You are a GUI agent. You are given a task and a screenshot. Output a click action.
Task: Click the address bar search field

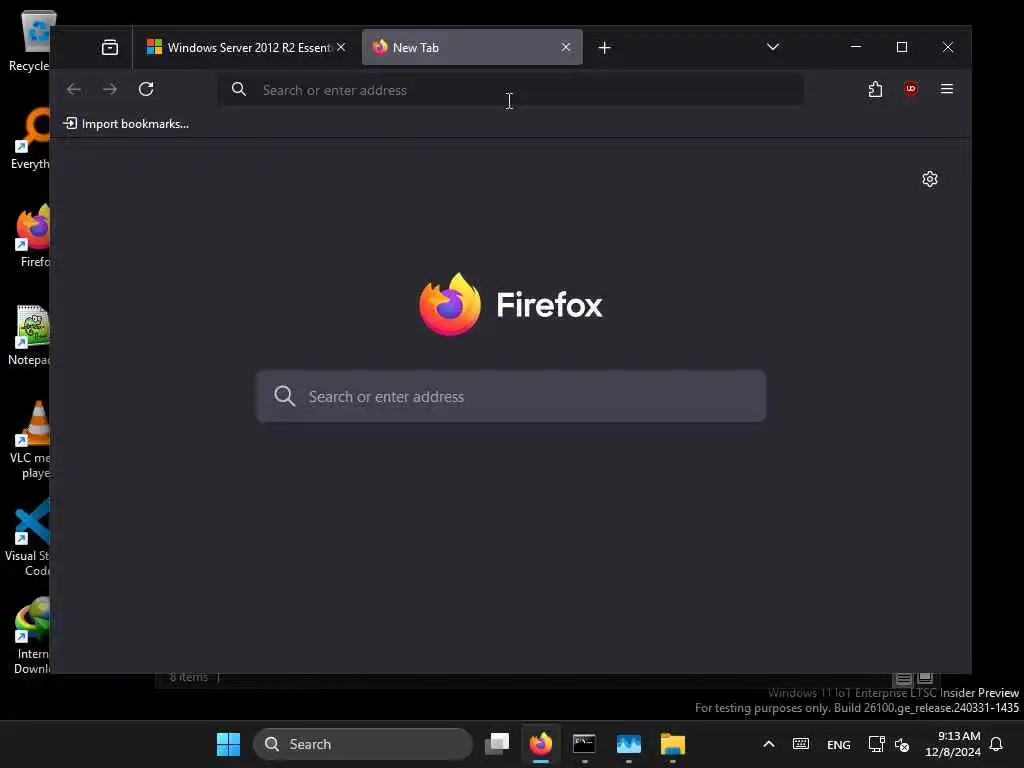(511, 90)
